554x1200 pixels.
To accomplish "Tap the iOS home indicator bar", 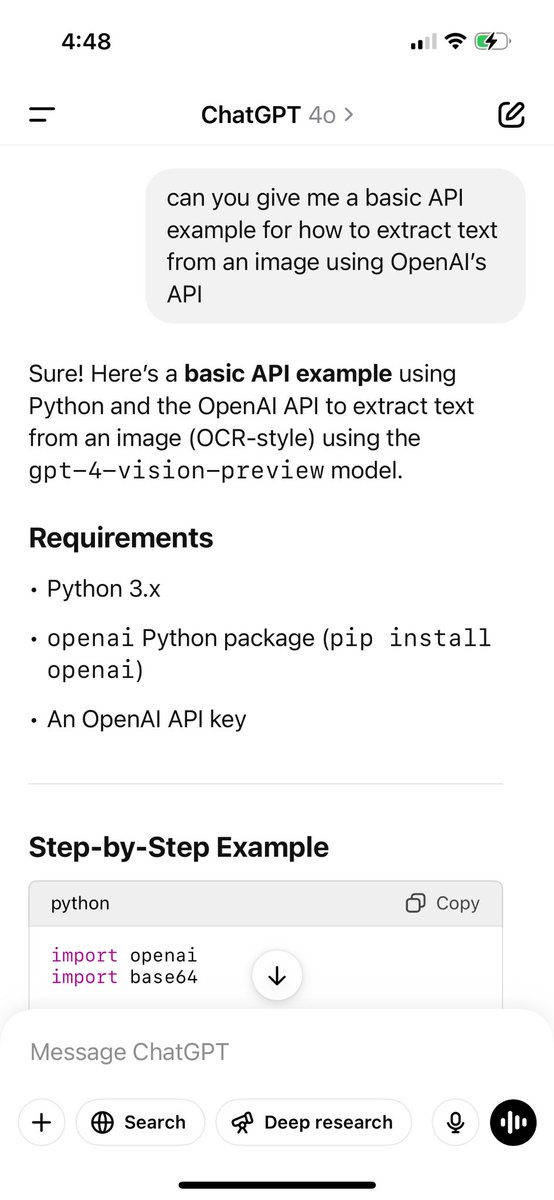I will [277, 1185].
